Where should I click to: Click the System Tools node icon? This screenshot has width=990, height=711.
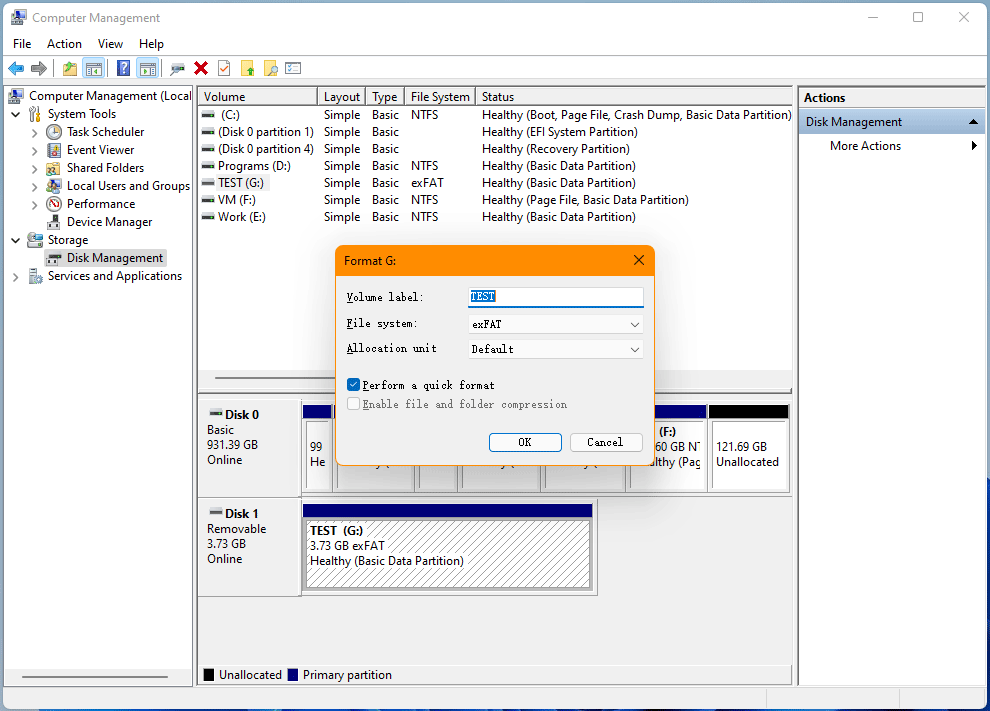(35, 114)
